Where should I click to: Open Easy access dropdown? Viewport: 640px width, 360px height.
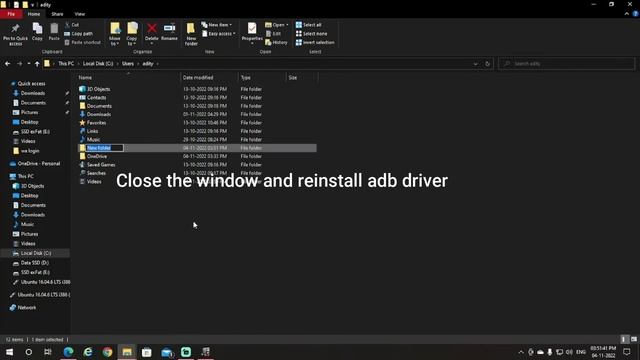coord(219,33)
